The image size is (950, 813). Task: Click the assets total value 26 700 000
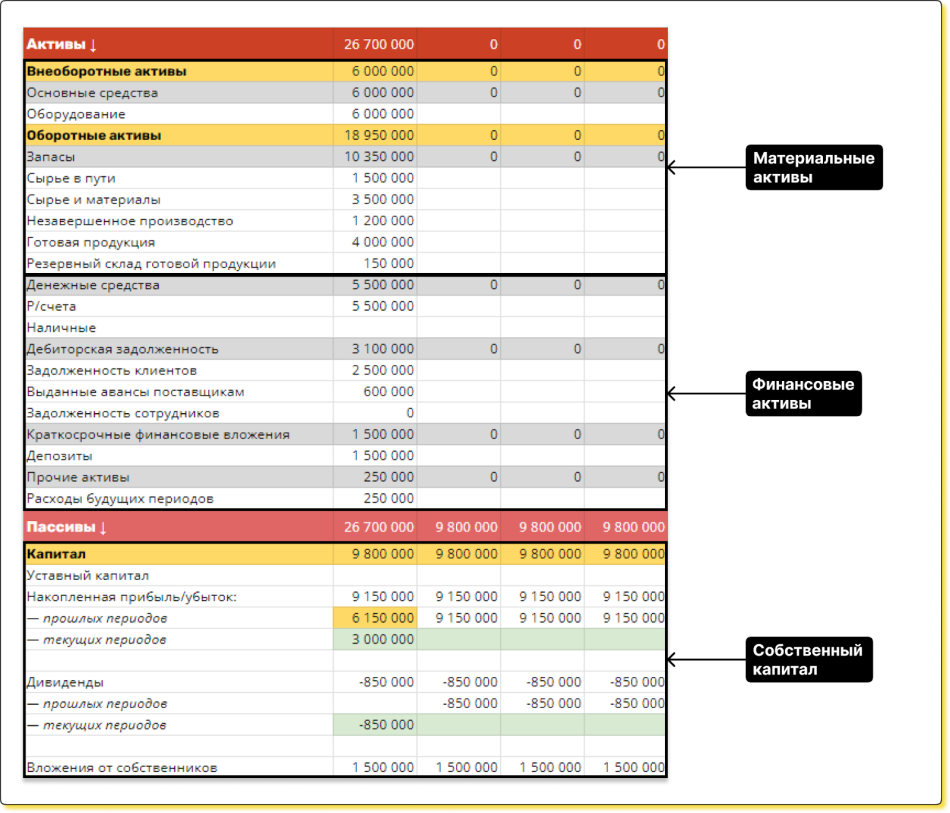[x=379, y=44]
